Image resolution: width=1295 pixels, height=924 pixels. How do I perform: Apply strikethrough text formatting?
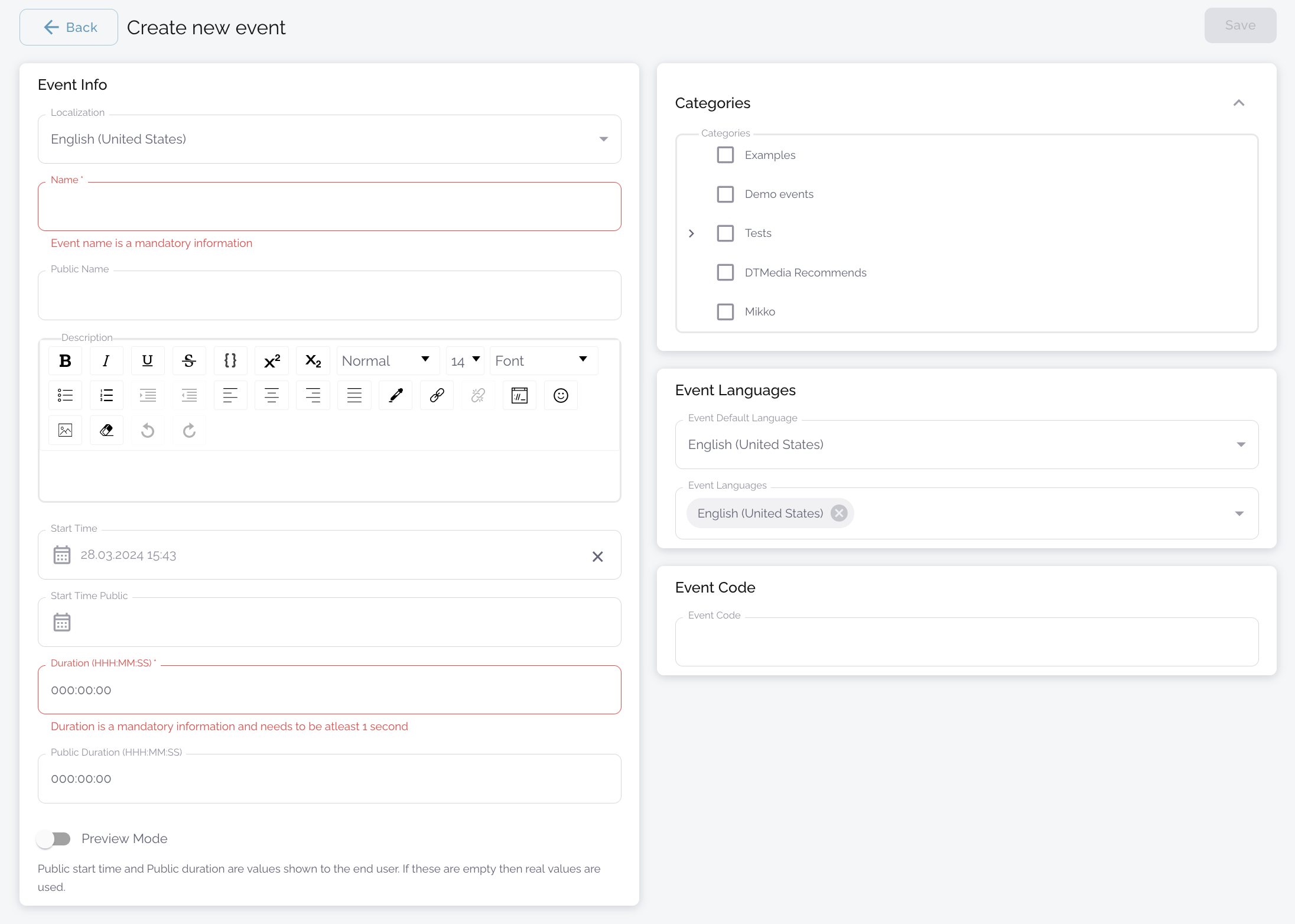click(189, 360)
